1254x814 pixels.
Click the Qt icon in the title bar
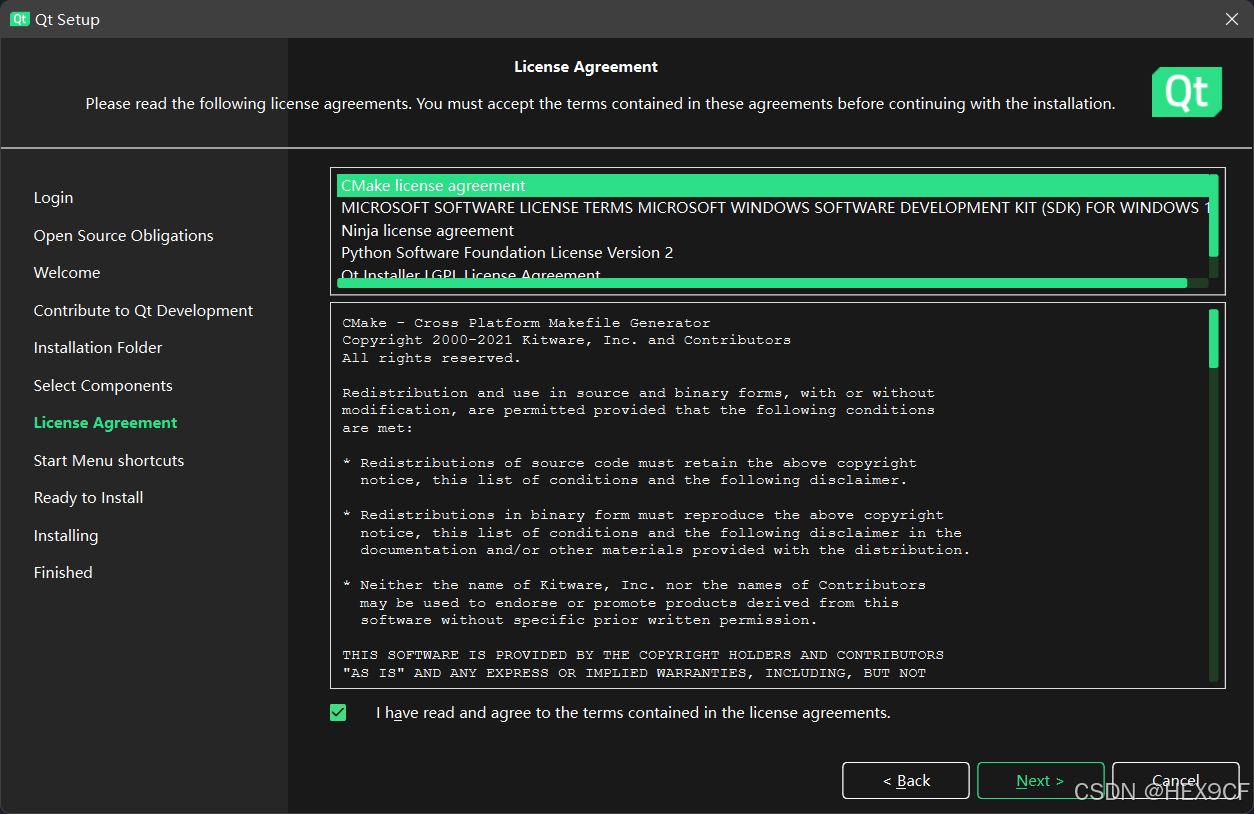coord(20,19)
